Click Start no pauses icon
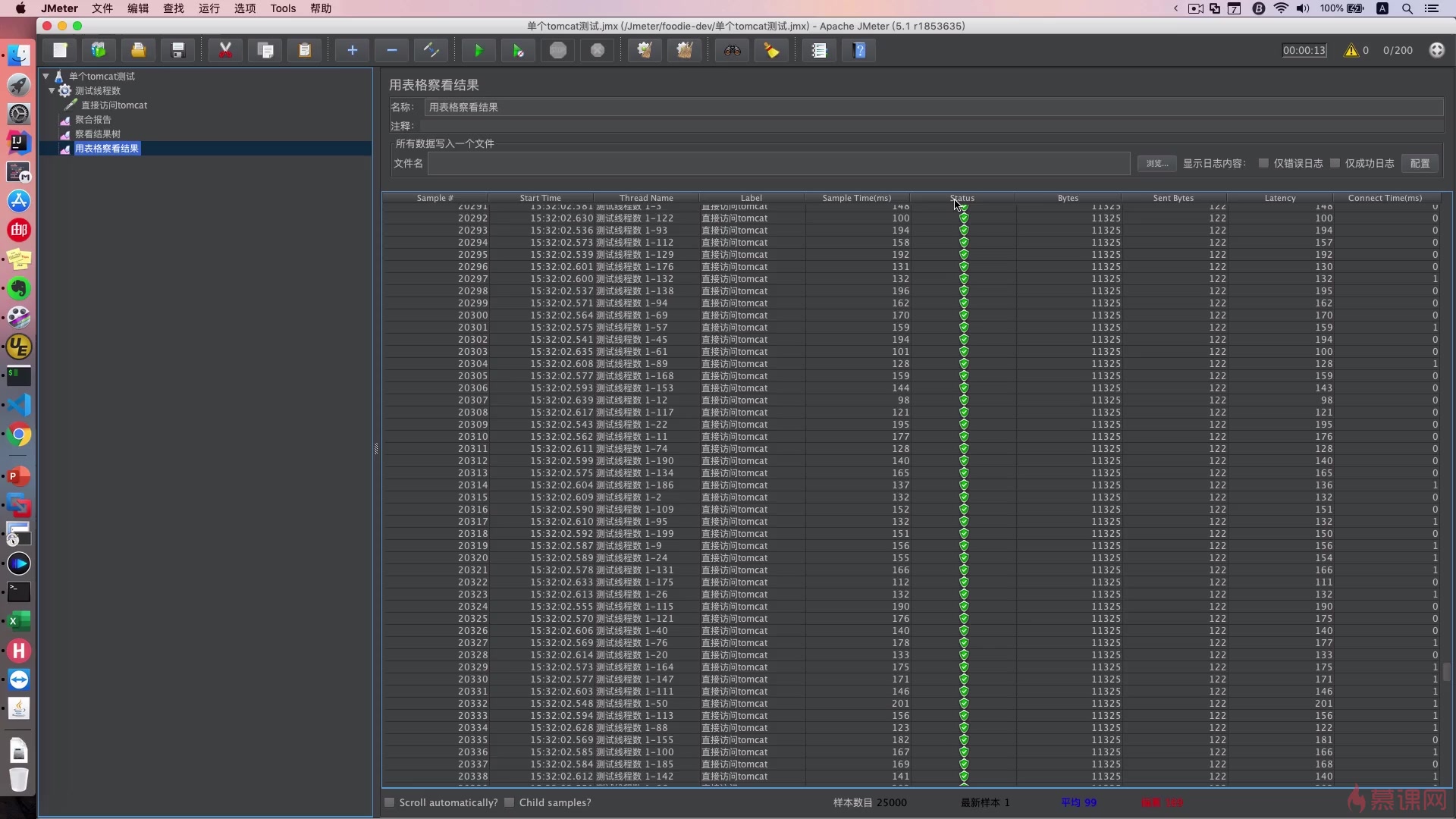 point(518,50)
